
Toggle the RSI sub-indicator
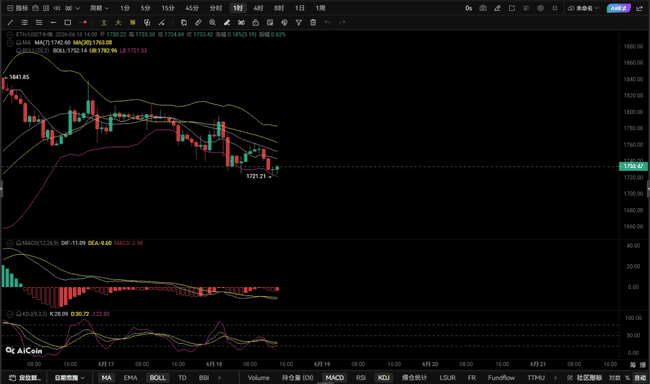coord(361,377)
